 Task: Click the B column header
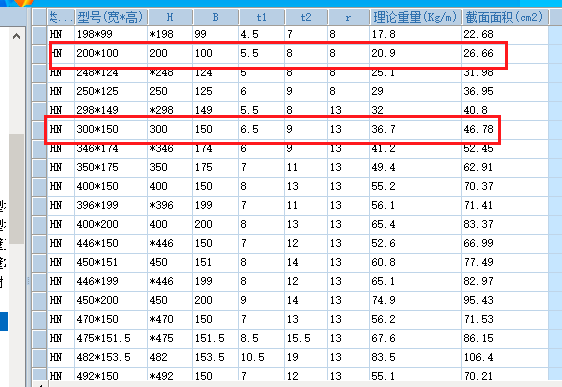[215, 17]
